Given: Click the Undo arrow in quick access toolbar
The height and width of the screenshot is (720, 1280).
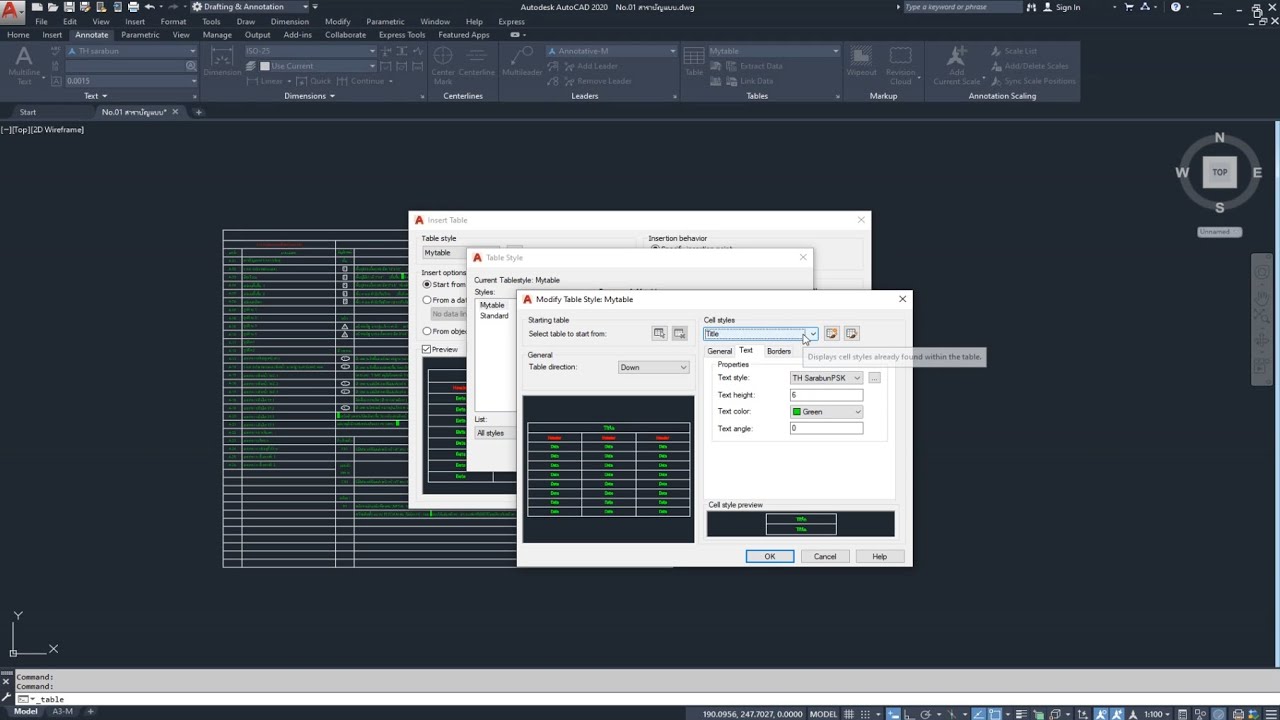Looking at the screenshot, I should point(150,7).
